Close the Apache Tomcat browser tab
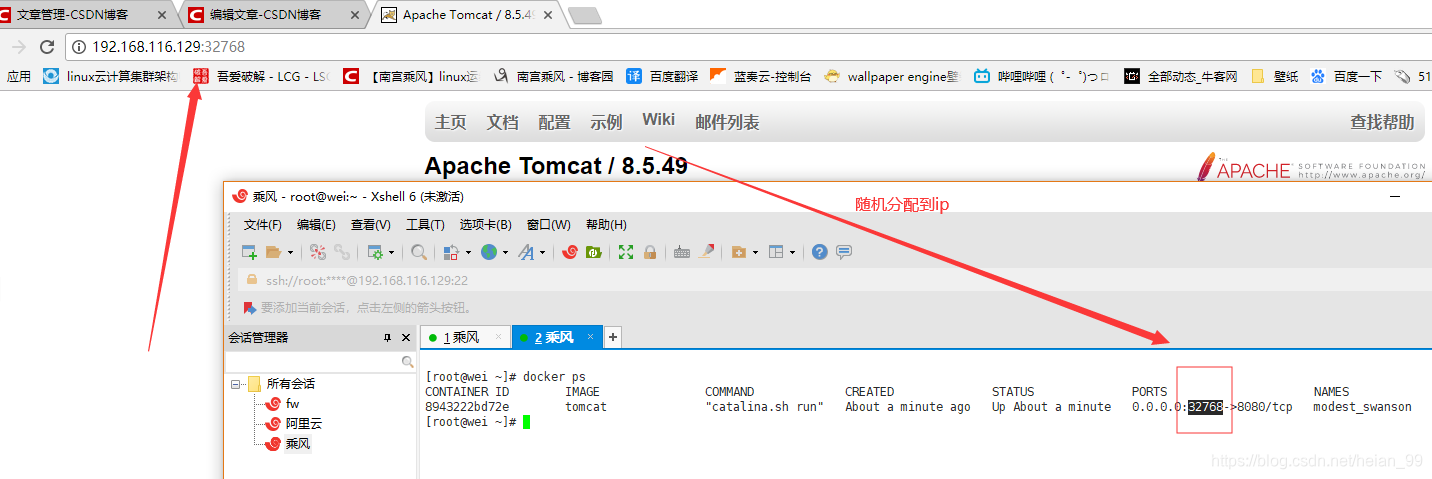The height and width of the screenshot is (479, 1432). pyautogui.click(x=547, y=15)
